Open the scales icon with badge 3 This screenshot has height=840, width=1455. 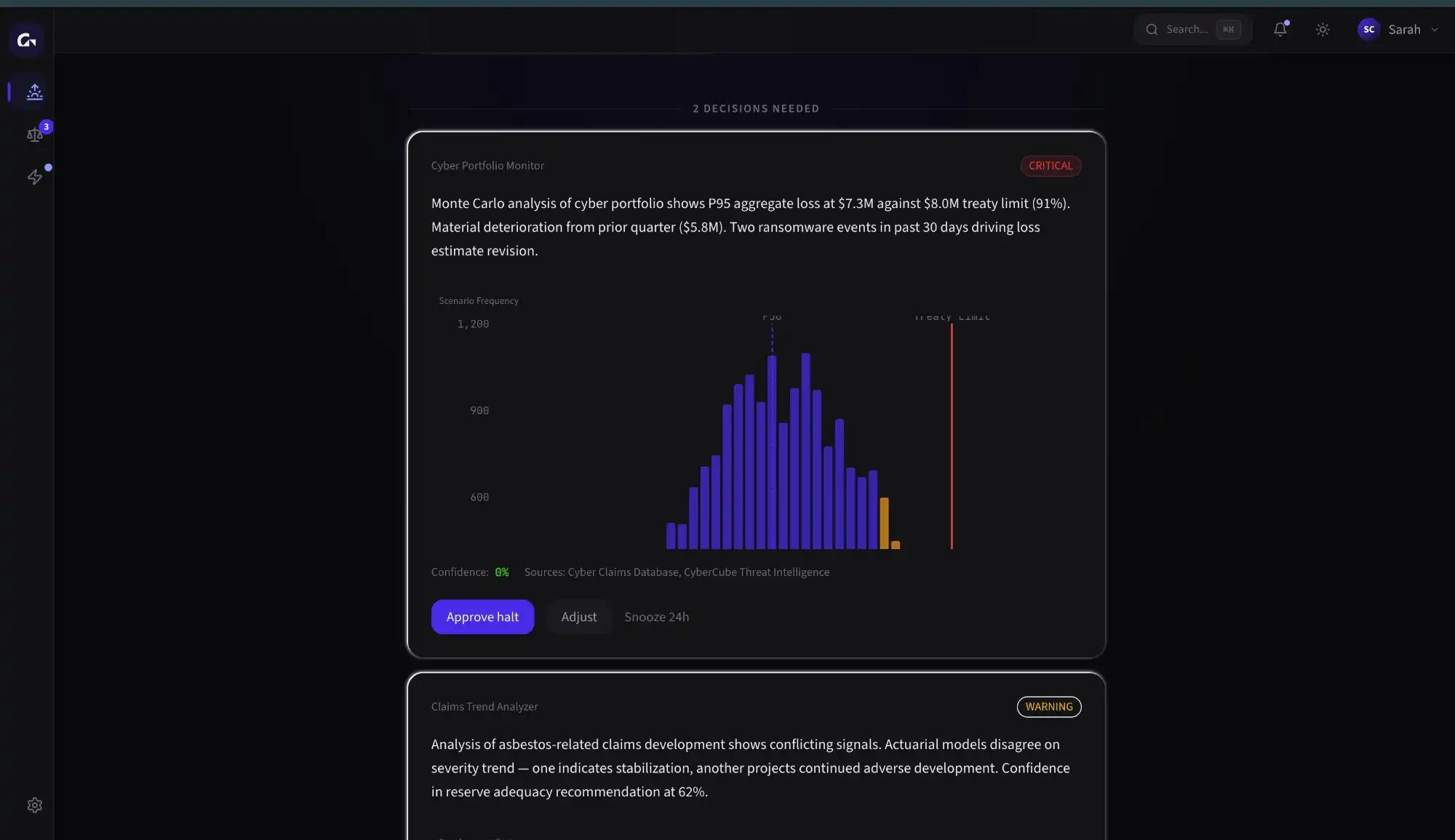34,135
